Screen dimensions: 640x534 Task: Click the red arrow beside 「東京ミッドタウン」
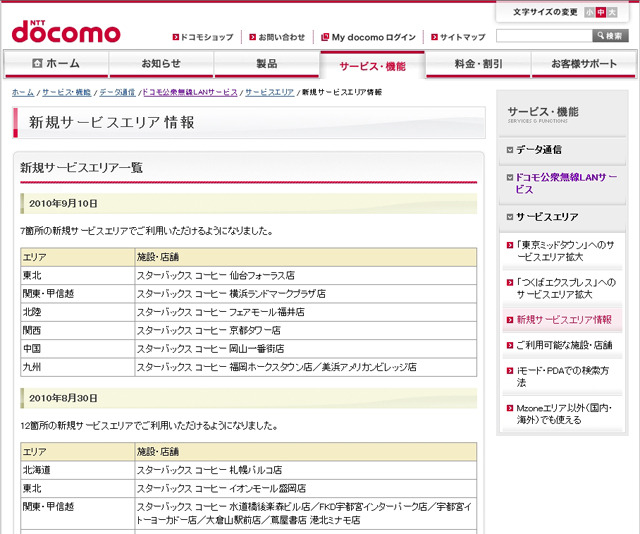[509, 245]
